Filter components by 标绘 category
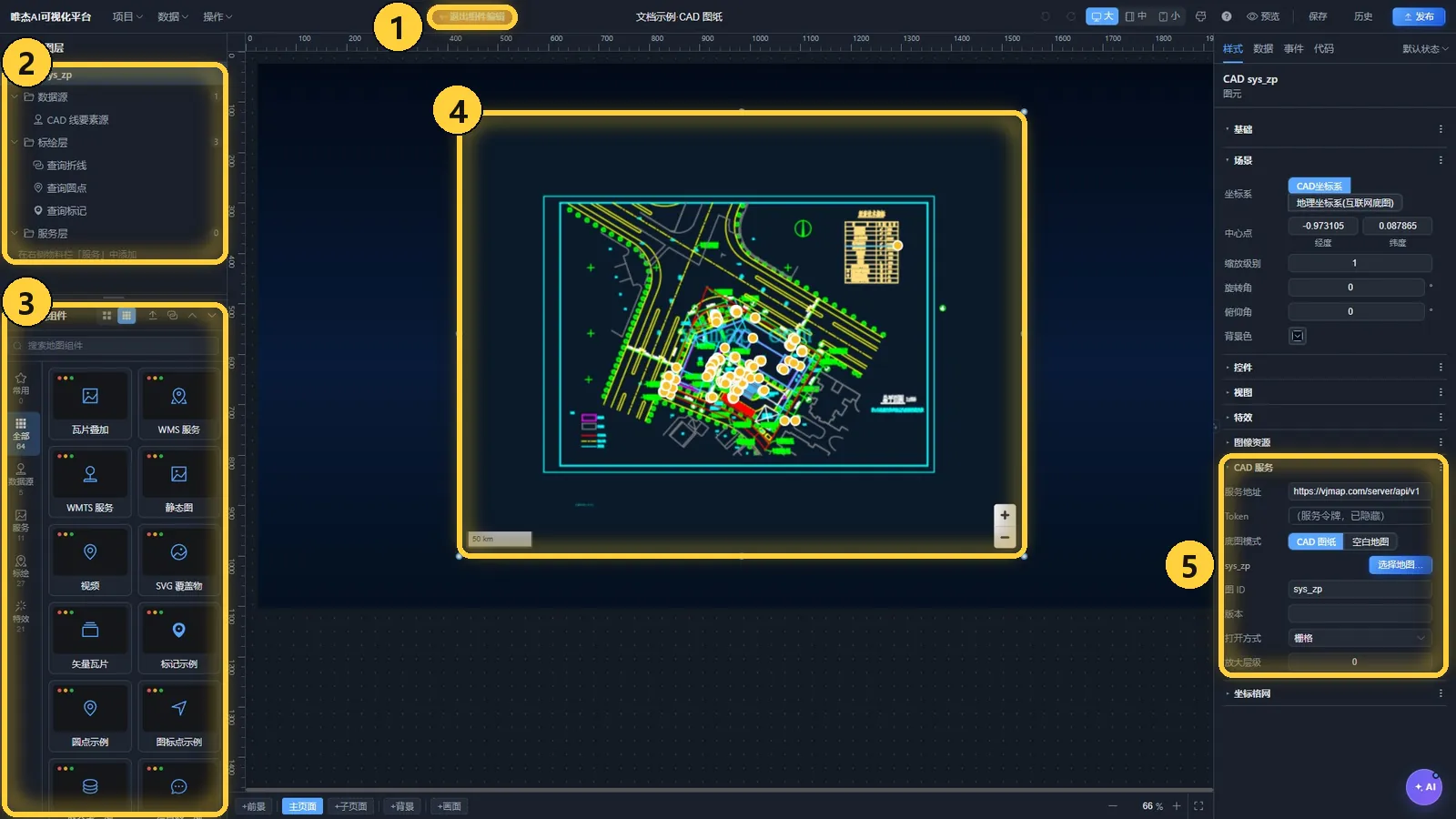Image resolution: width=1456 pixels, height=819 pixels. 21,567
